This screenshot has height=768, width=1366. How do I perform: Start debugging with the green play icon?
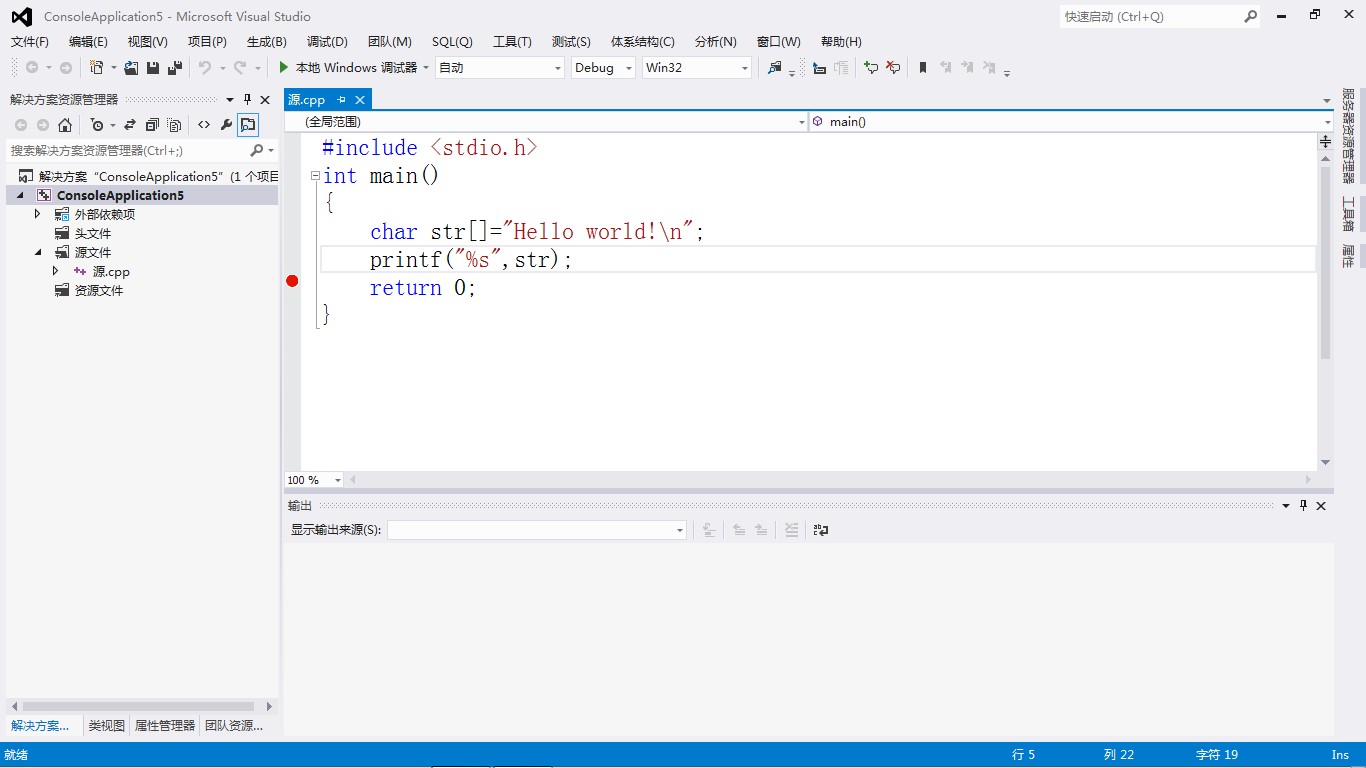[284, 67]
